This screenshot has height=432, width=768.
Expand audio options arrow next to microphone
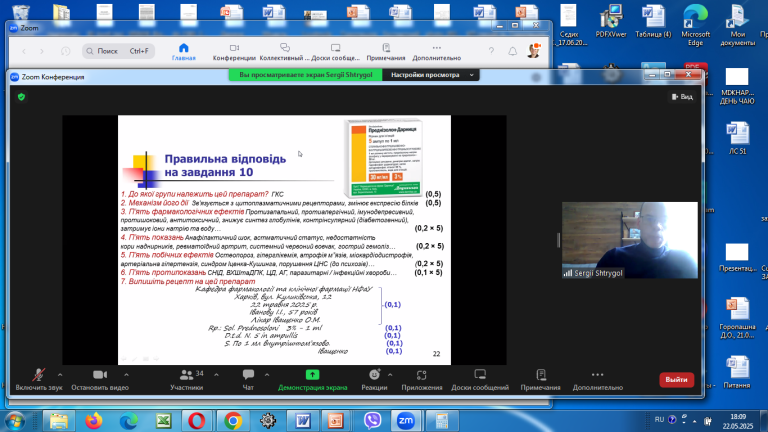click(60, 375)
